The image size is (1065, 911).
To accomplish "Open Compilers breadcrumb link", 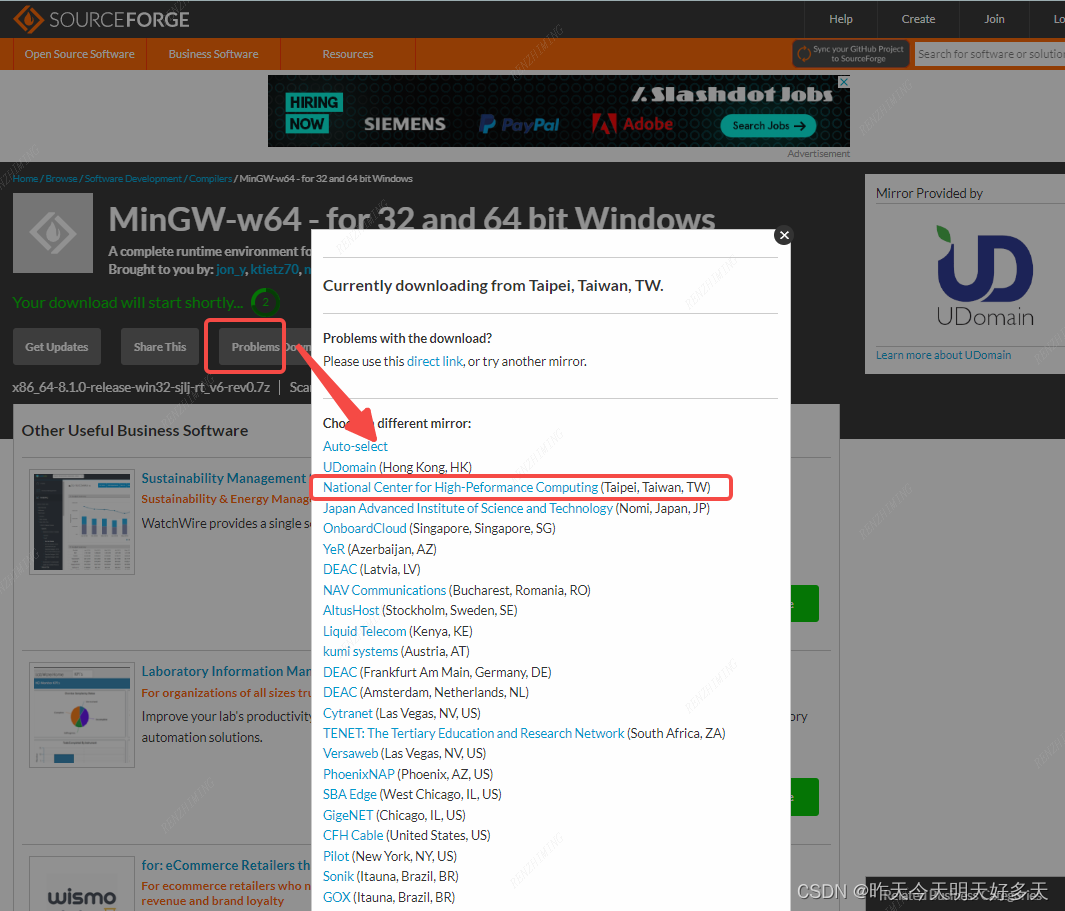I will pyautogui.click(x=211, y=179).
